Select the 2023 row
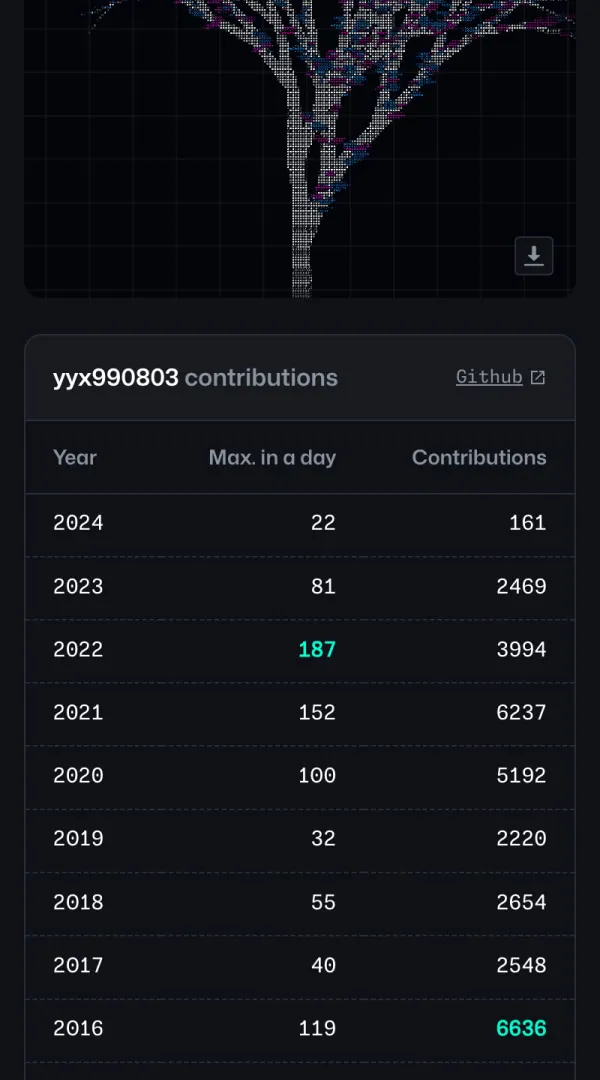 [x=300, y=587]
